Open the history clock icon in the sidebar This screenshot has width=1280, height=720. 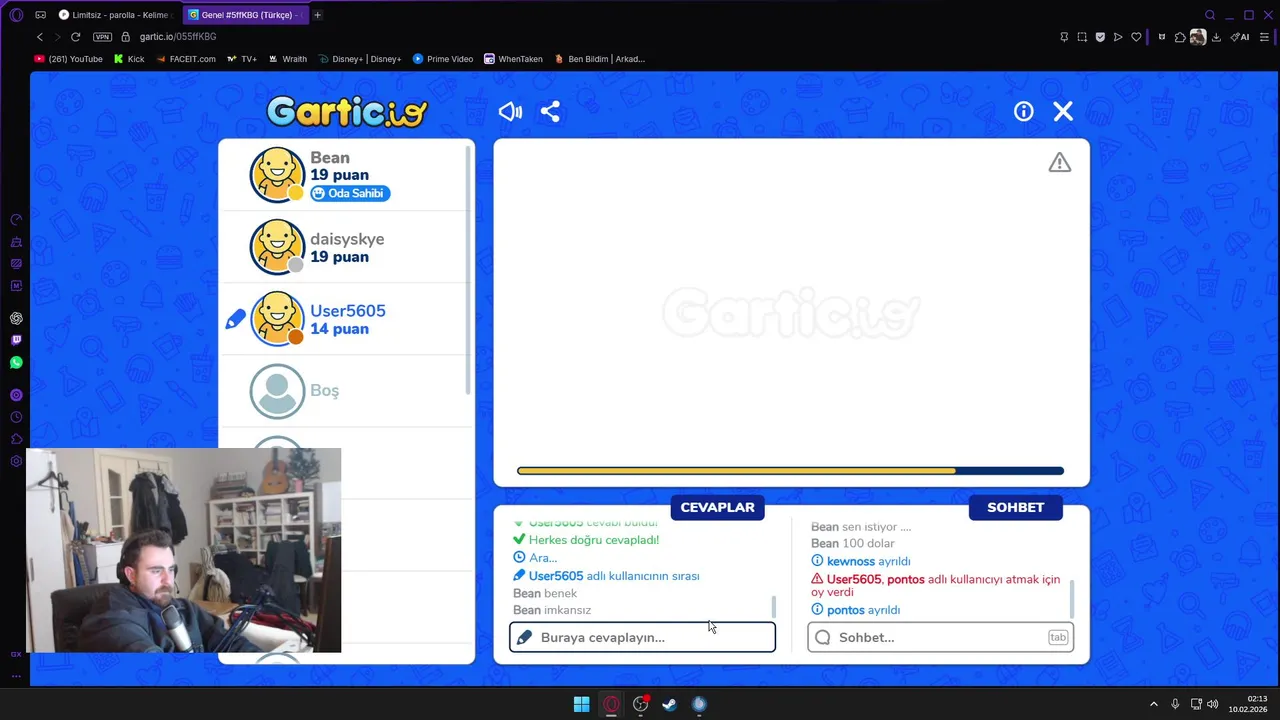click(16, 417)
